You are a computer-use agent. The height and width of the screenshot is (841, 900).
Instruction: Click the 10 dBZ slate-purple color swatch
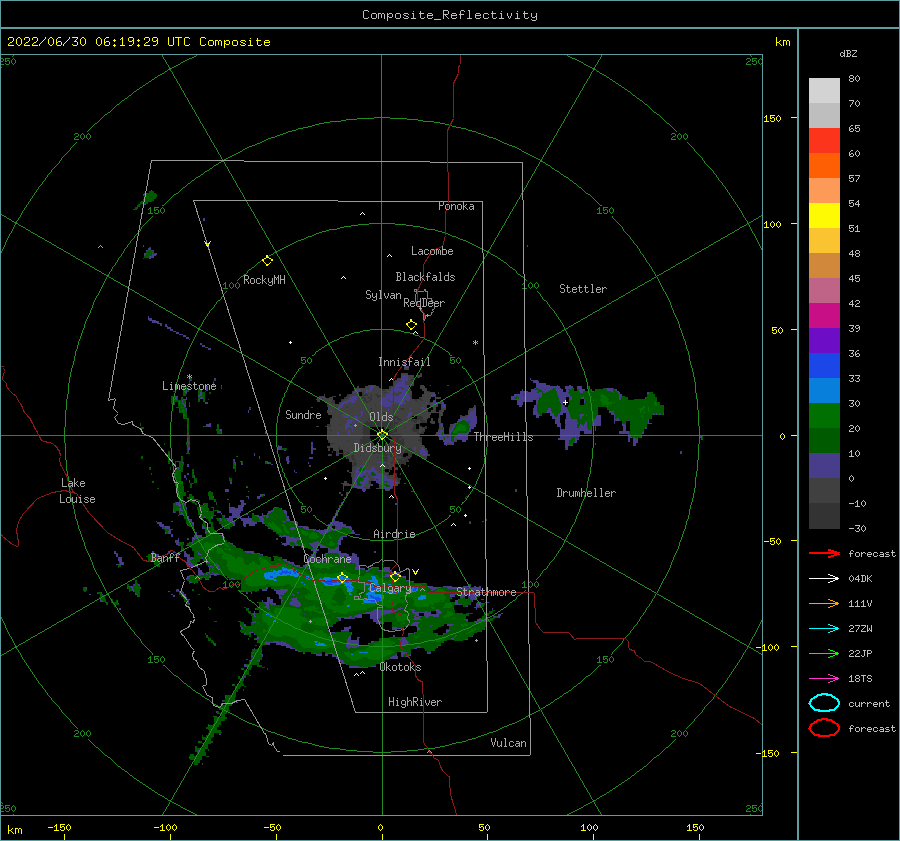click(x=824, y=466)
